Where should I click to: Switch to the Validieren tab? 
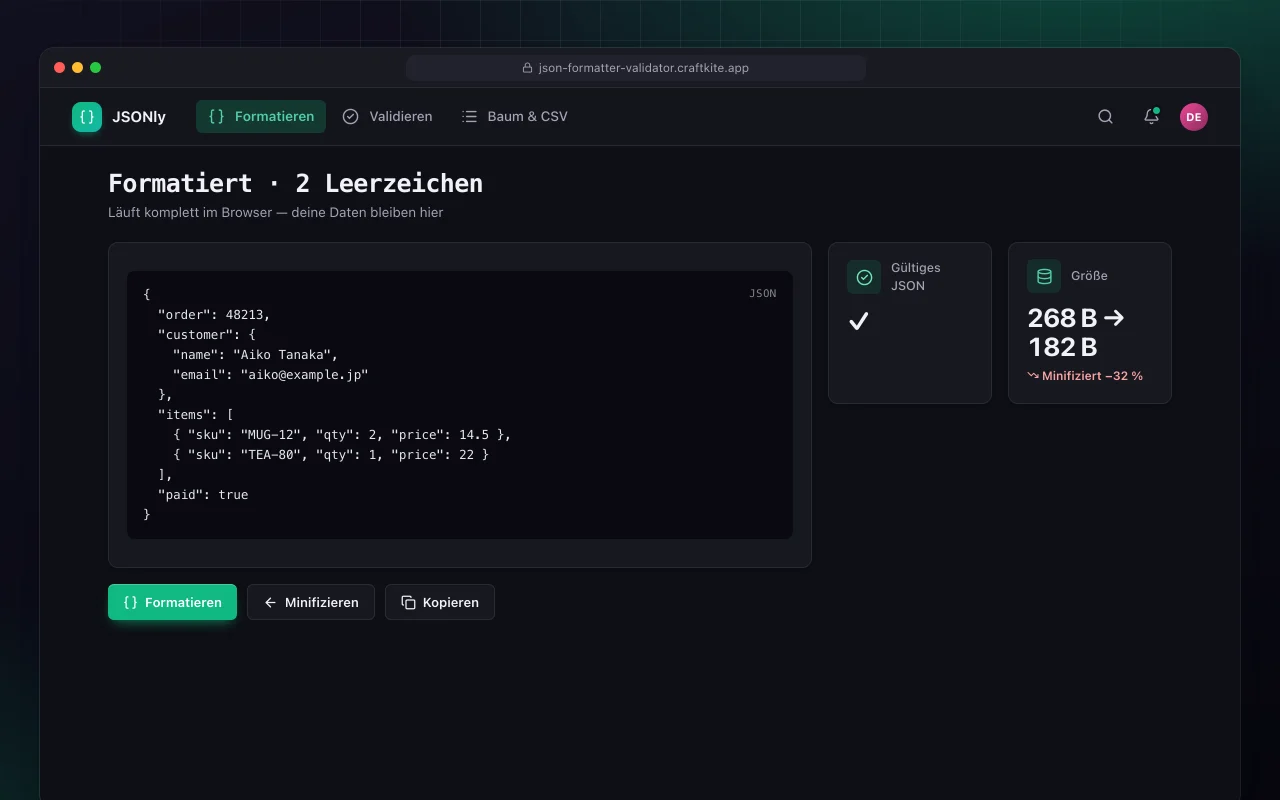[x=387, y=116]
